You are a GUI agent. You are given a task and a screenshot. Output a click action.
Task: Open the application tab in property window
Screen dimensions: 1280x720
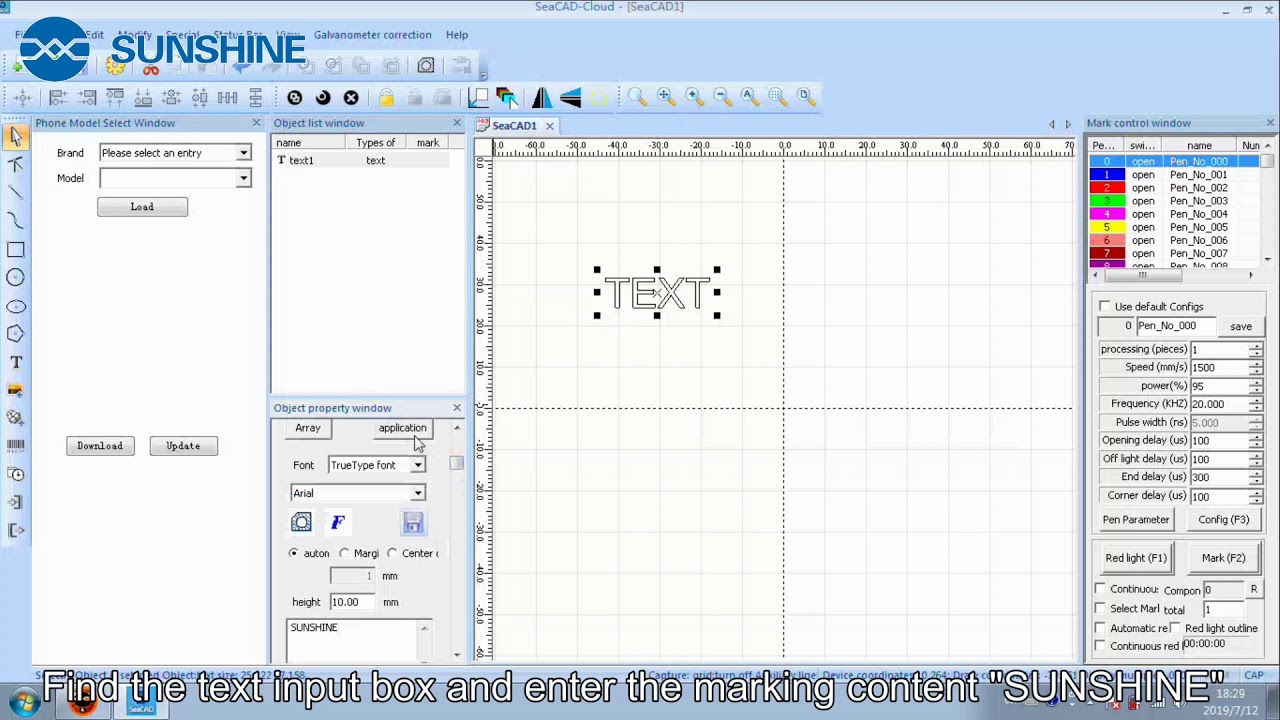point(402,428)
